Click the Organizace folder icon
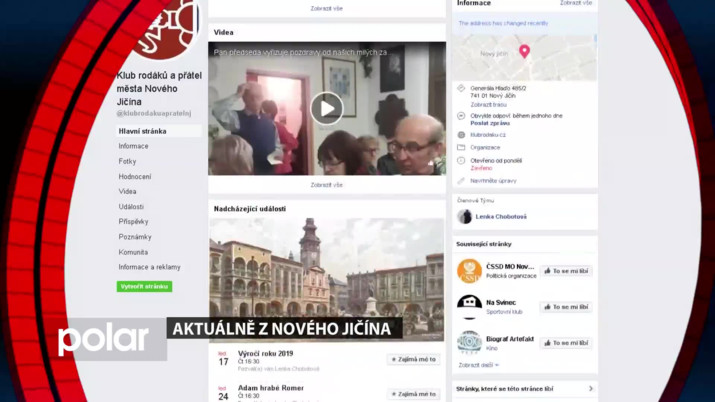Screen dimensions: 715x402 (461, 146)
